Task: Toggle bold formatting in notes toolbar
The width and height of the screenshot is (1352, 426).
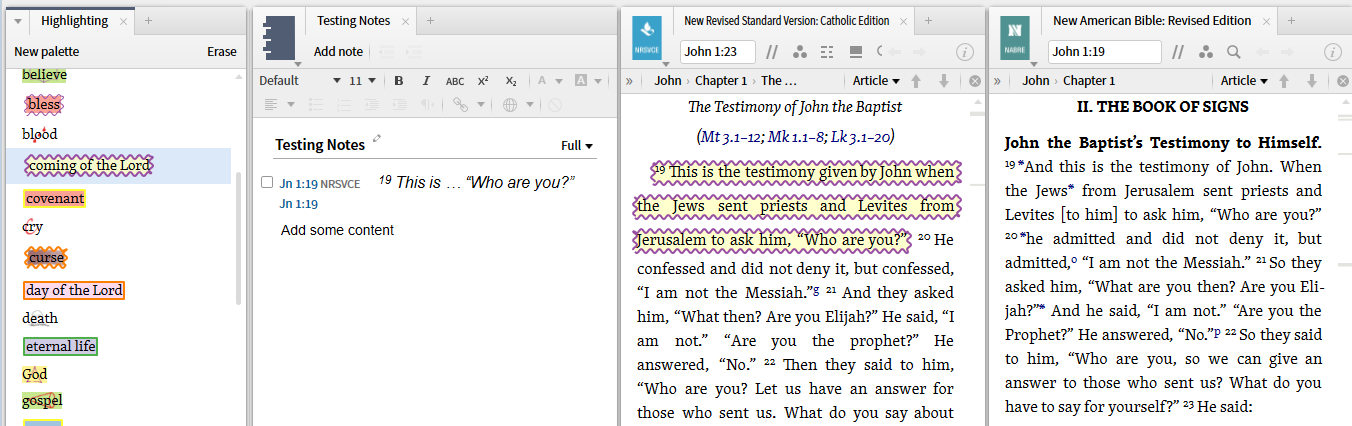Action: 399,81
